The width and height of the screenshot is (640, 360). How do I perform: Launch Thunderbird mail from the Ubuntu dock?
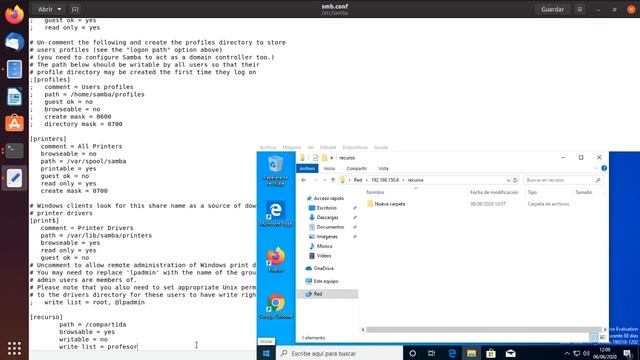(x=14, y=42)
